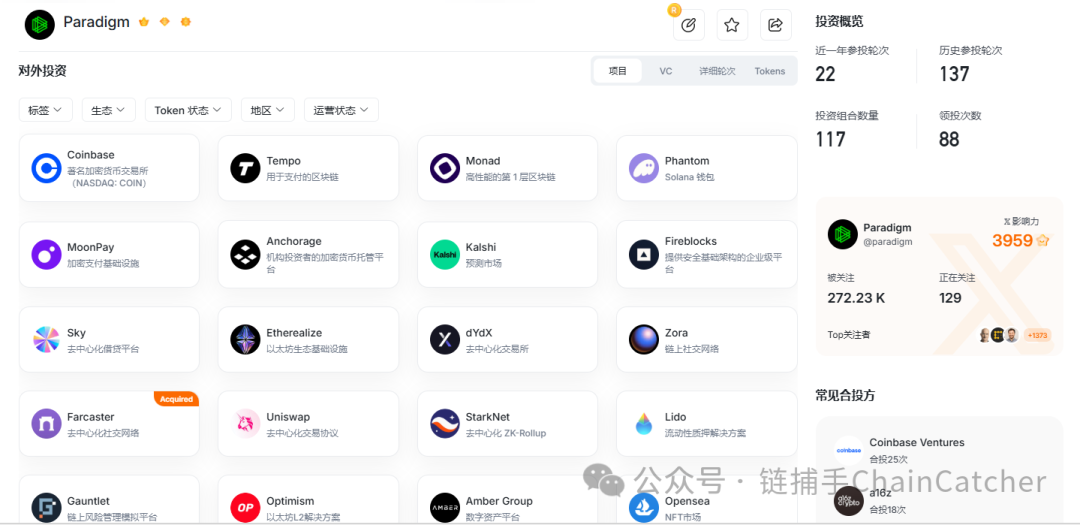Click the a16z crypto co-investor logo
Screen dimensions: 1080x525
(x=849, y=502)
